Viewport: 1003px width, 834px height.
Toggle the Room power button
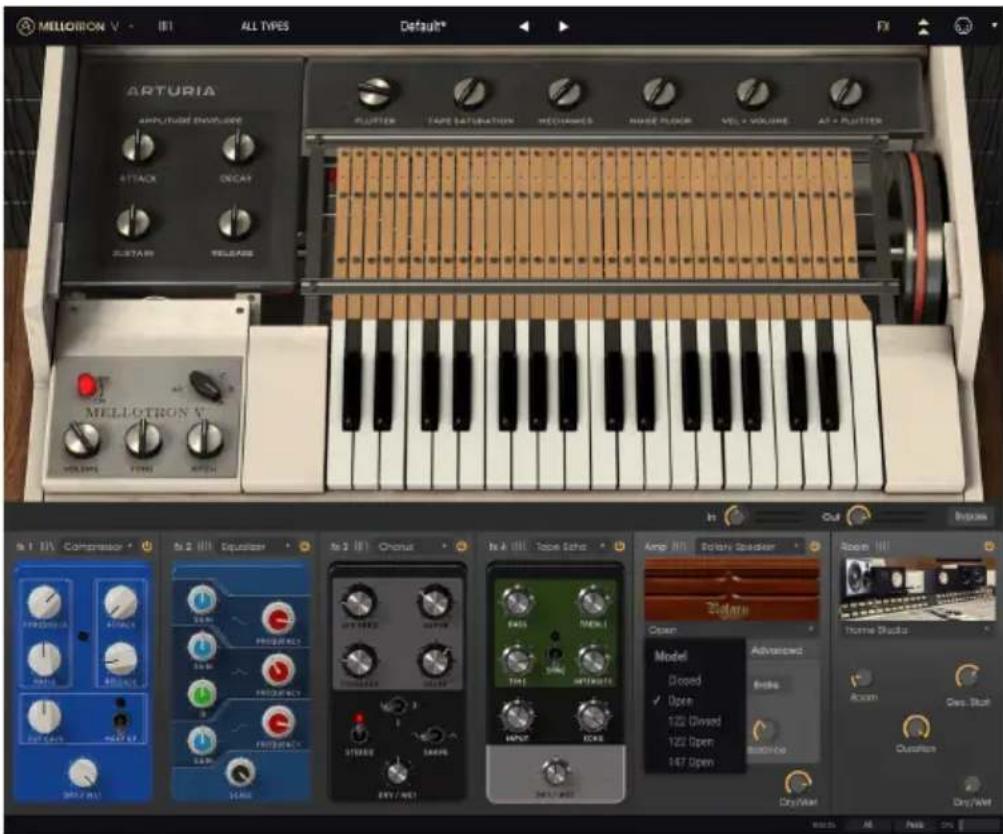click(989, 546)
